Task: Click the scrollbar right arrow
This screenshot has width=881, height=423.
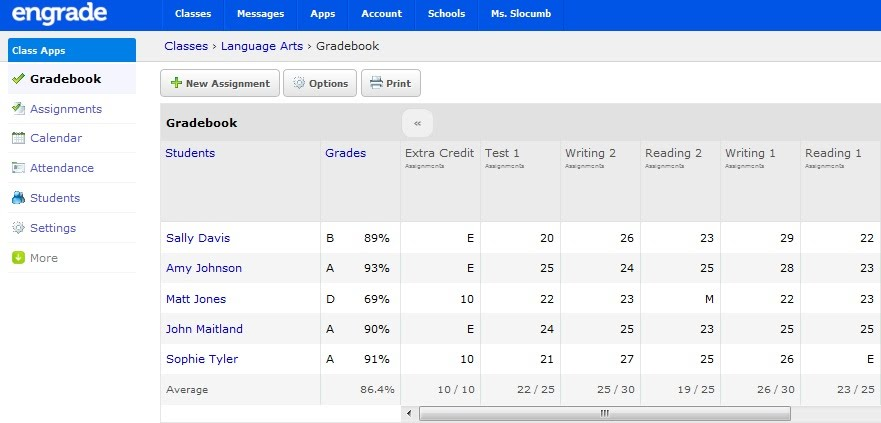Action: 874,413
